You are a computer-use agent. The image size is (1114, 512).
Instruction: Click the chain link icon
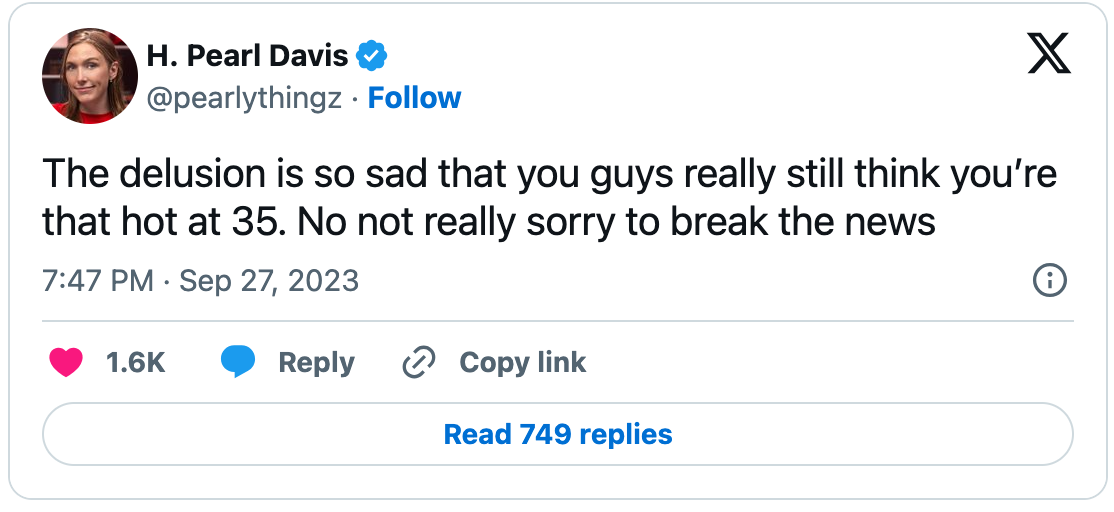[x=418, y=363]
